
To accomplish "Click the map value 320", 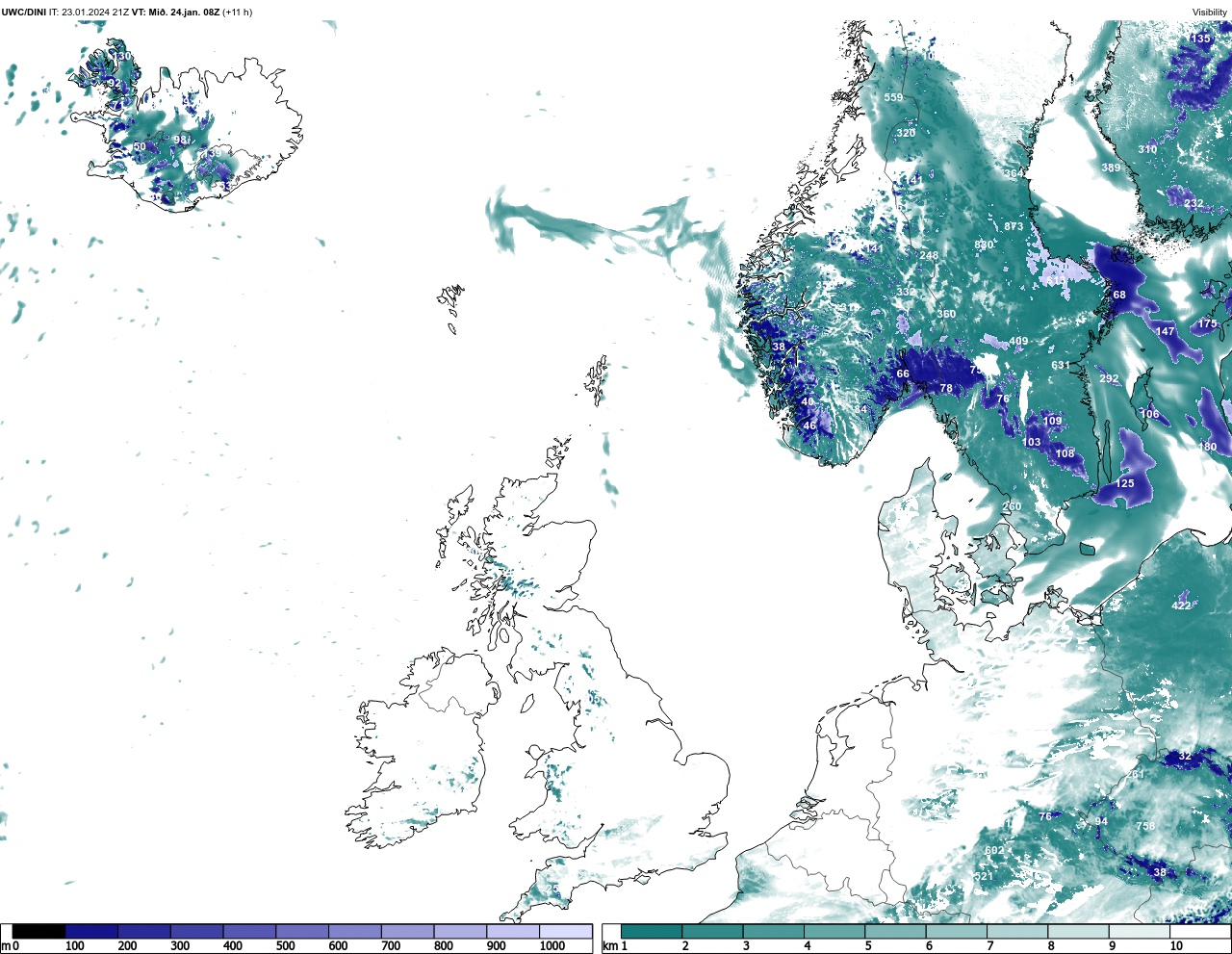I will tap(906, 133).
